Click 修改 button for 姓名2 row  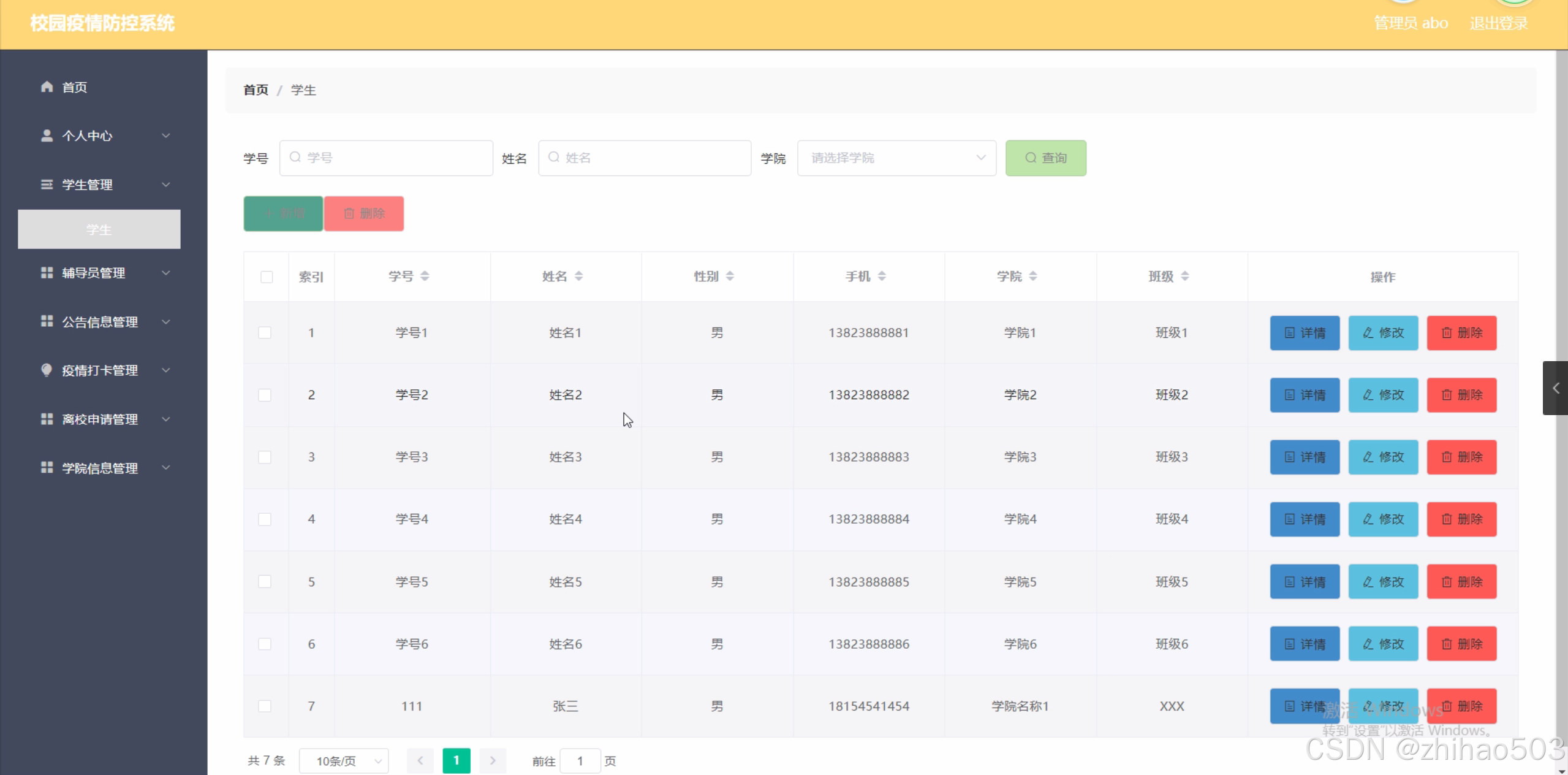pyautogui.click(x=1383, y=395)
